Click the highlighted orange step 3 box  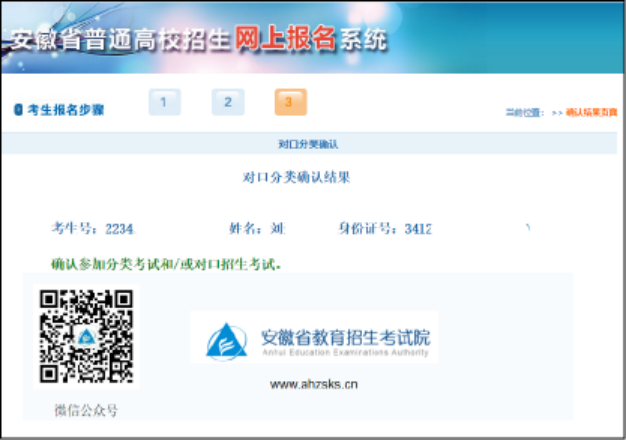click(x=290, y=102)
